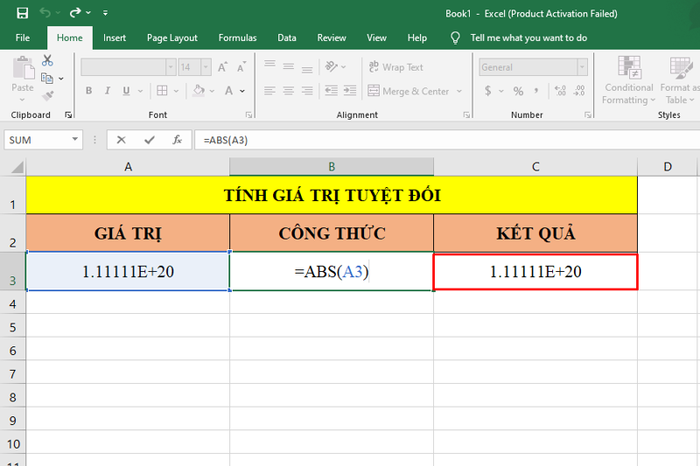Open the Number format dialog launcher
The width and height of the screenshot is (700, 466).
[588, 115]
